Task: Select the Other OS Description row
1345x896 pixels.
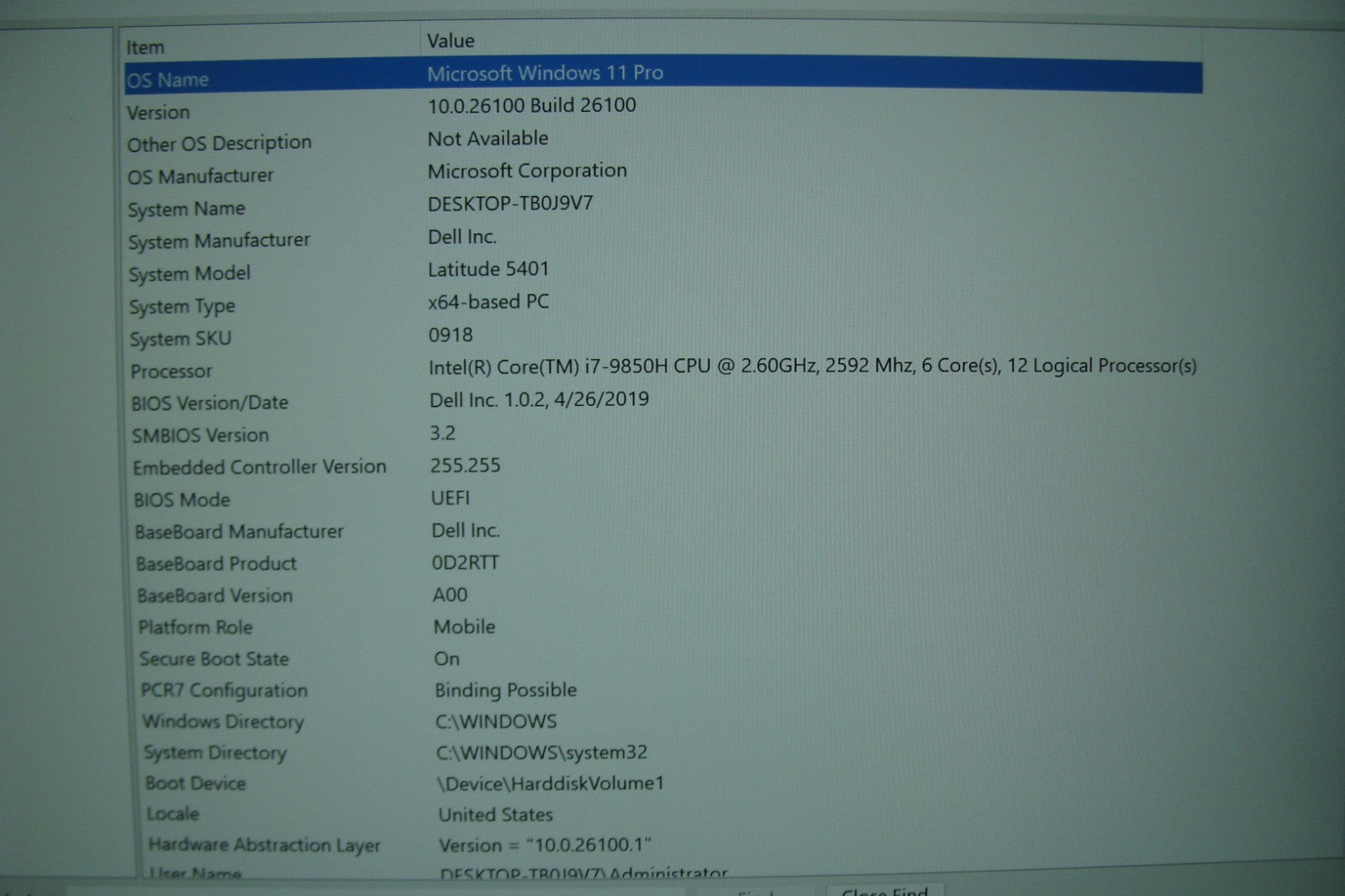Action: tap(219, 144)
